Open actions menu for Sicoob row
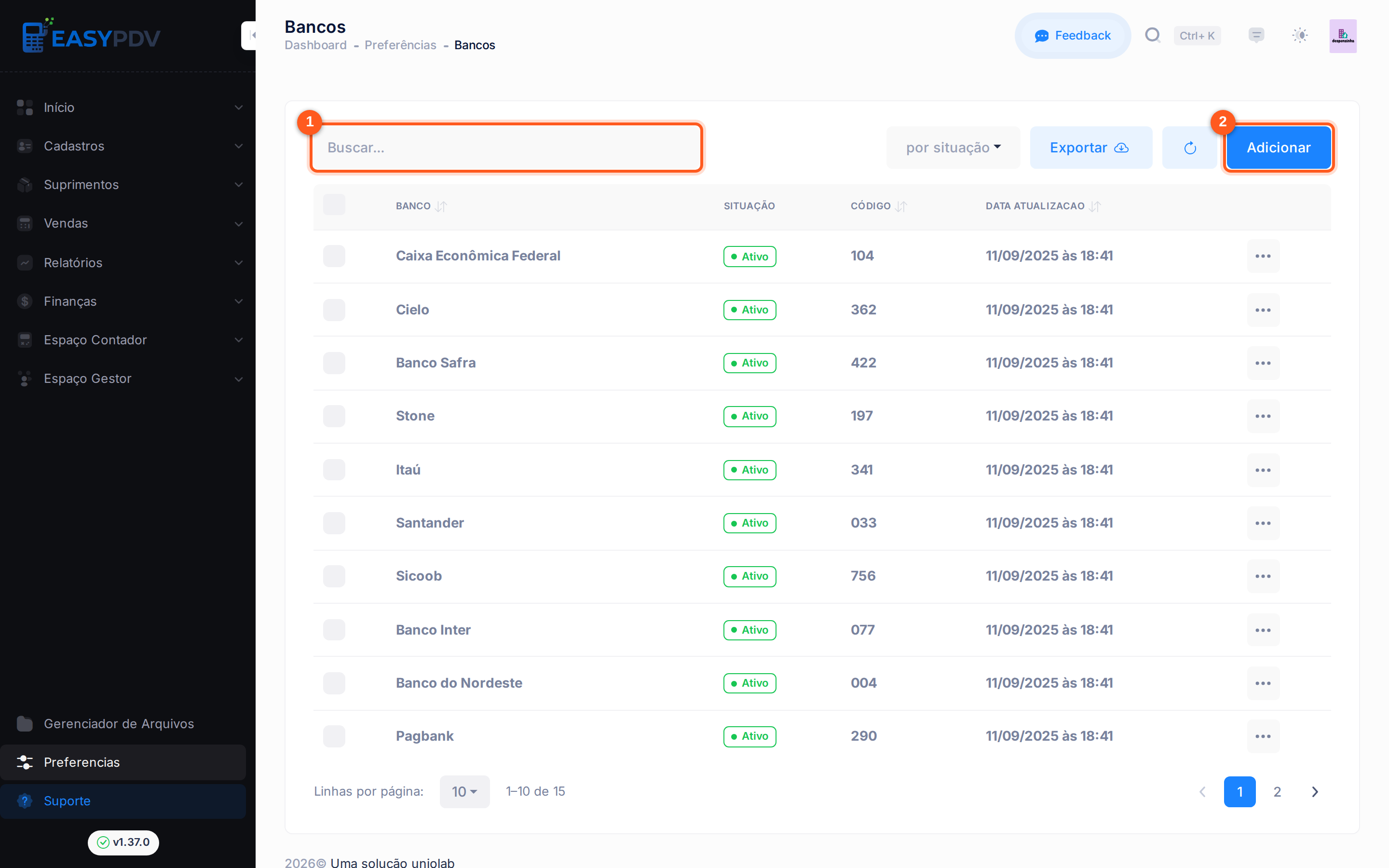This screenshot has width=1389, height=868. [x=1263, y=576]
